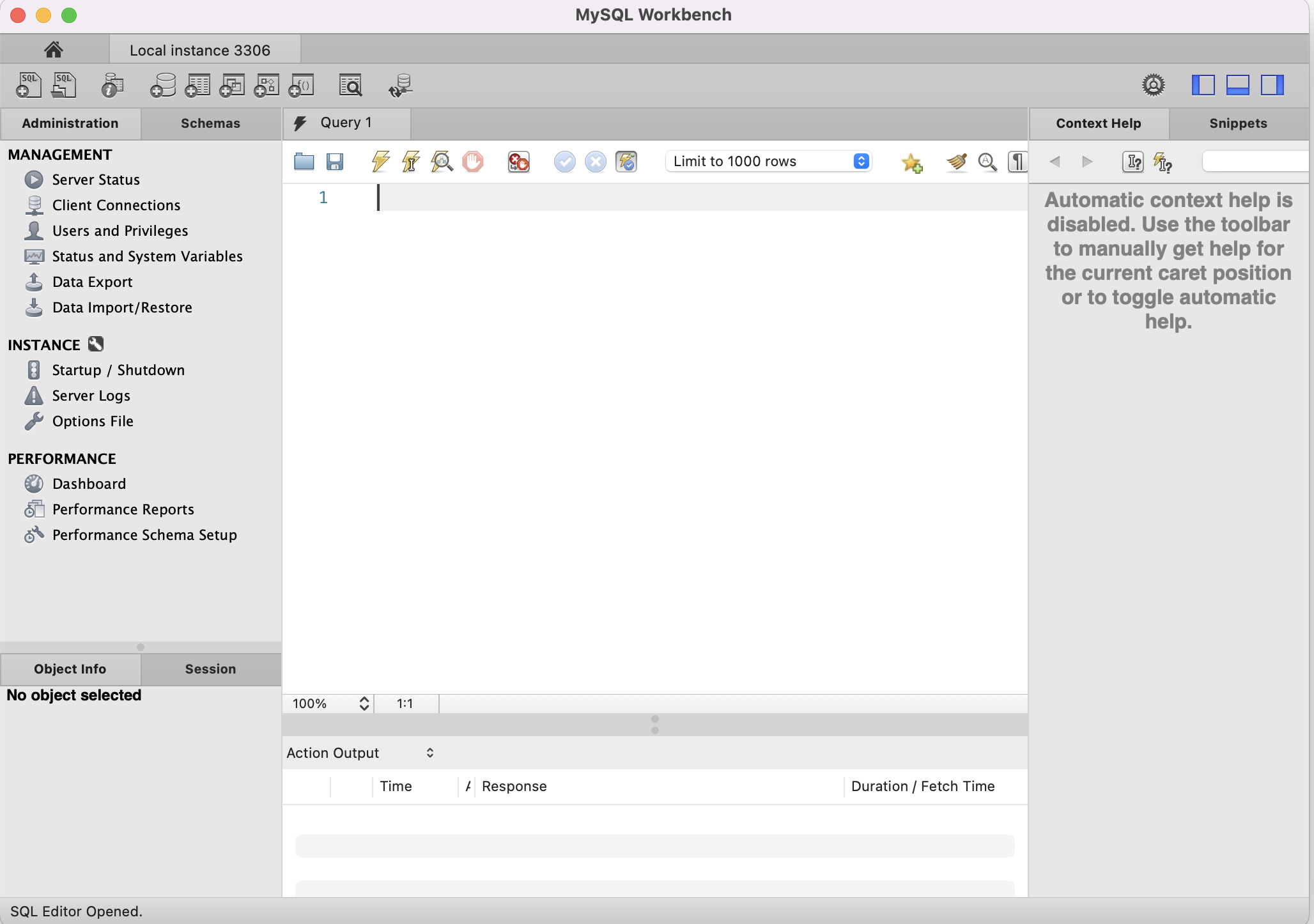Click the Stop execution hand icon
The width and height of the screenshot is (1314, 924).
pyautogui.click(x=473, y=162)
